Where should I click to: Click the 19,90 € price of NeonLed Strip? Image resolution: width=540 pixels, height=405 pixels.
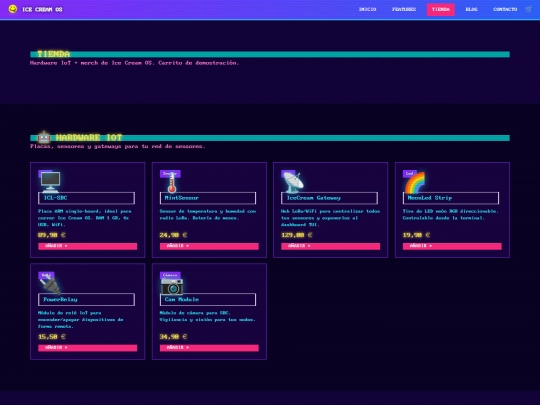point(416,235)
